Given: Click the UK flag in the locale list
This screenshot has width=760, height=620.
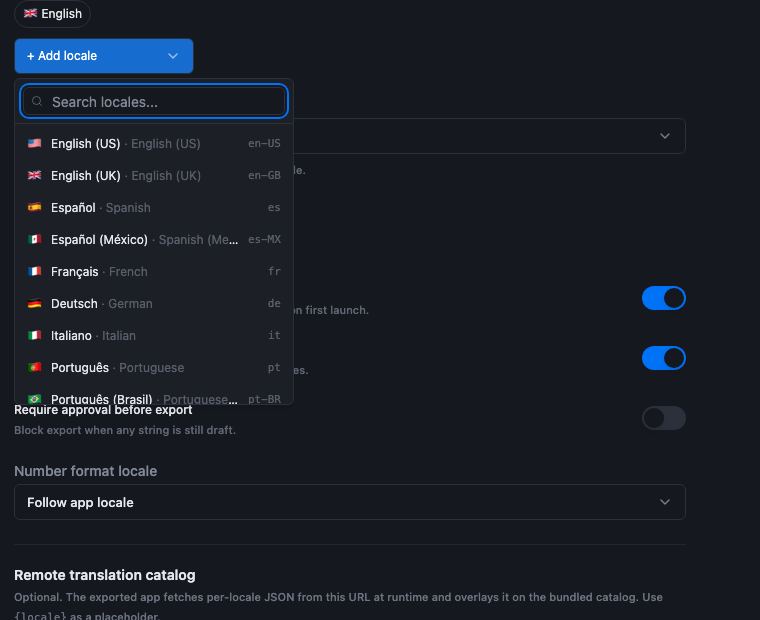Looking at the screenshot, I should [x=34, y=175].
